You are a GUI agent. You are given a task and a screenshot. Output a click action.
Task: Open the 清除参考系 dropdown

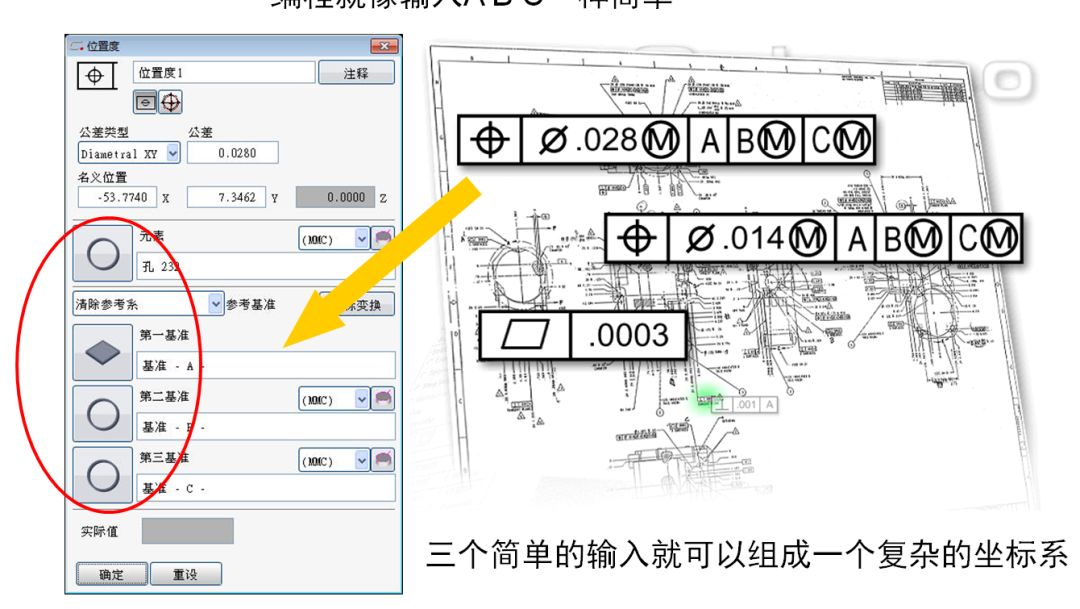coord(217,304)
